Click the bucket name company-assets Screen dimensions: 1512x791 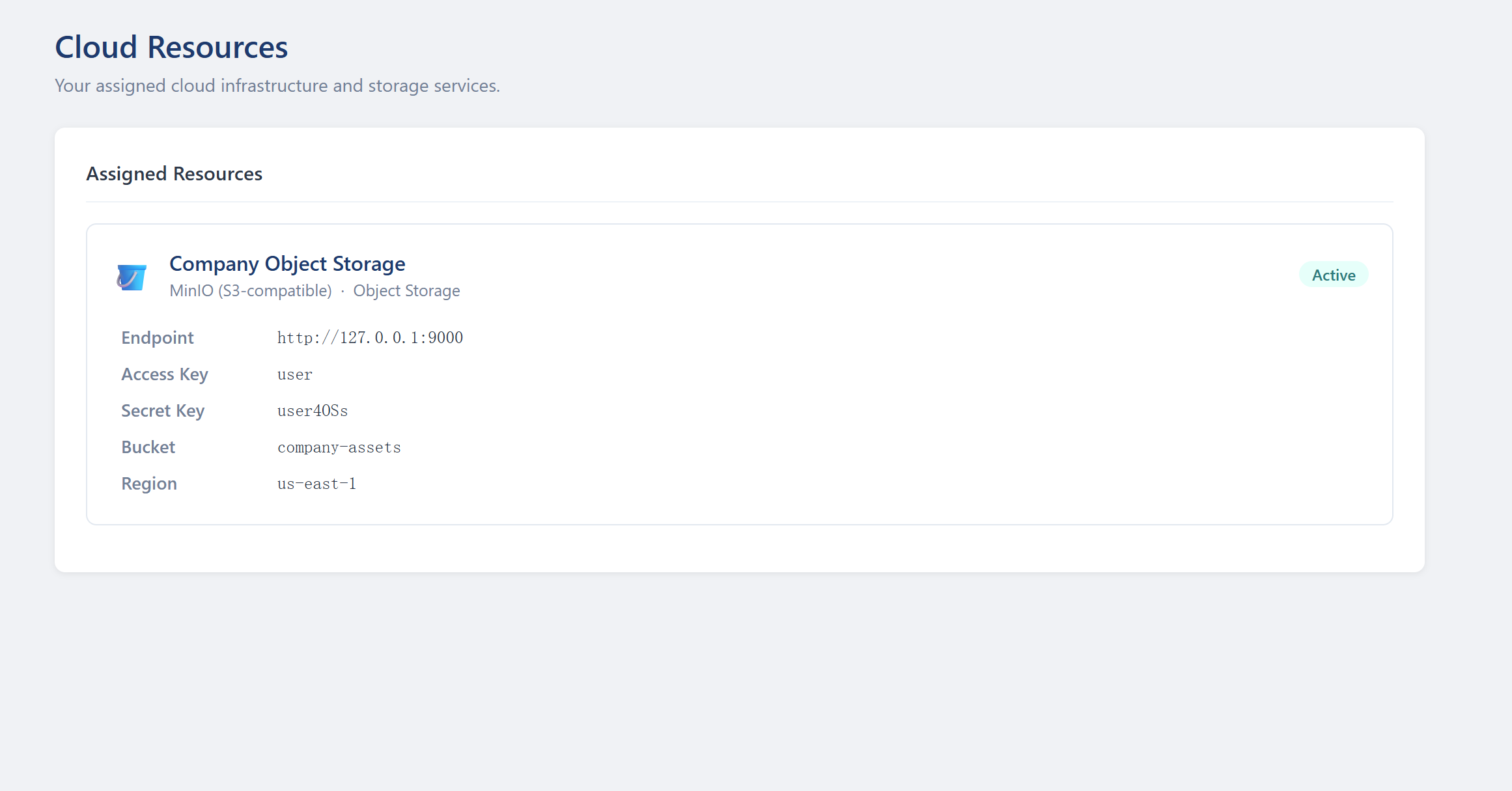pyautogui.click(x=339, y=447)
